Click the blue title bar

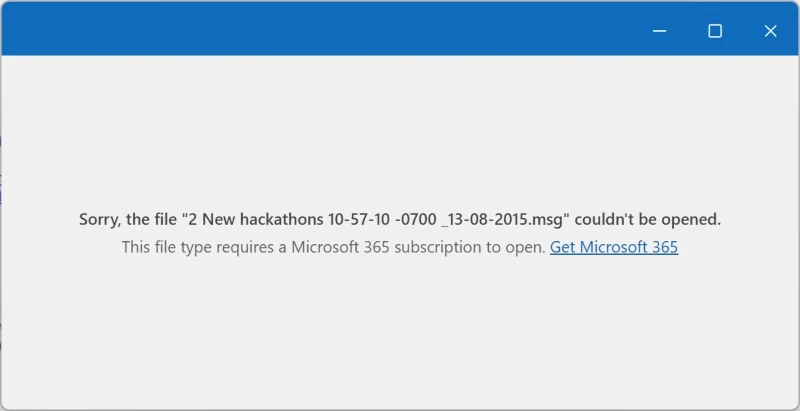click(x=400, y=30)
